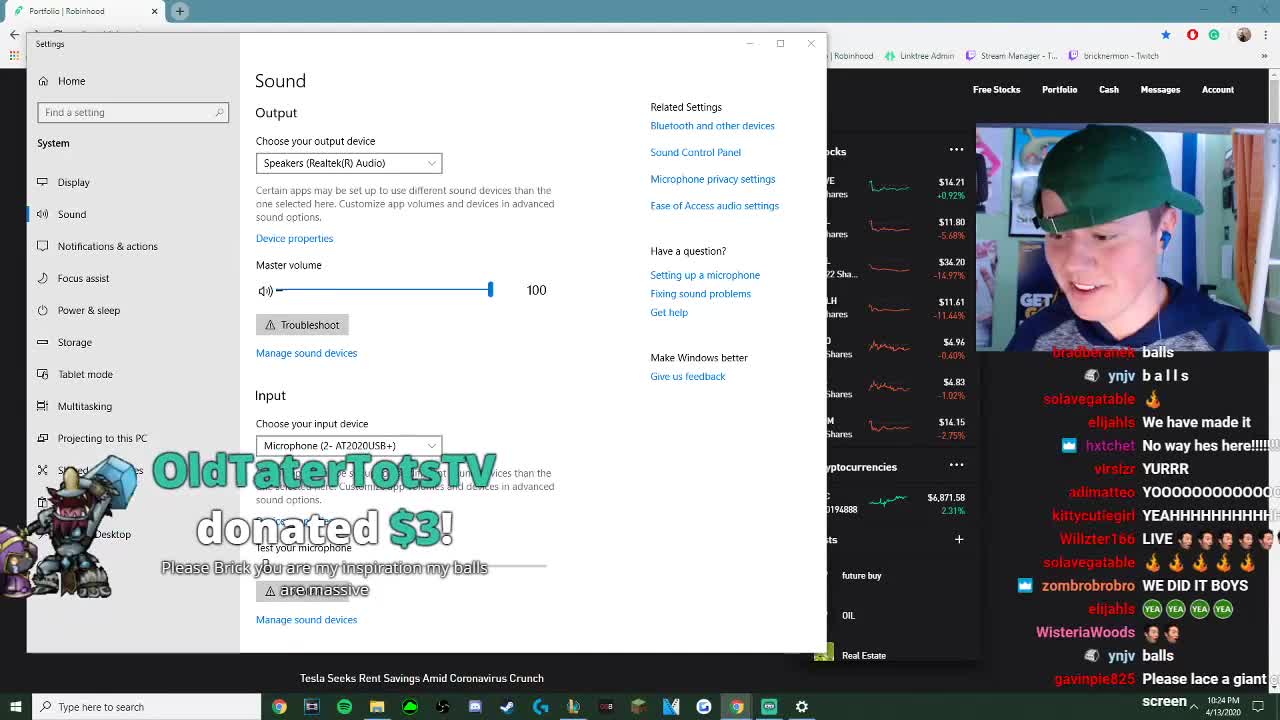Viewport: 1280px width, 720px height.
Task: Open Setting up a microphone help link
Action: (705, 275)
